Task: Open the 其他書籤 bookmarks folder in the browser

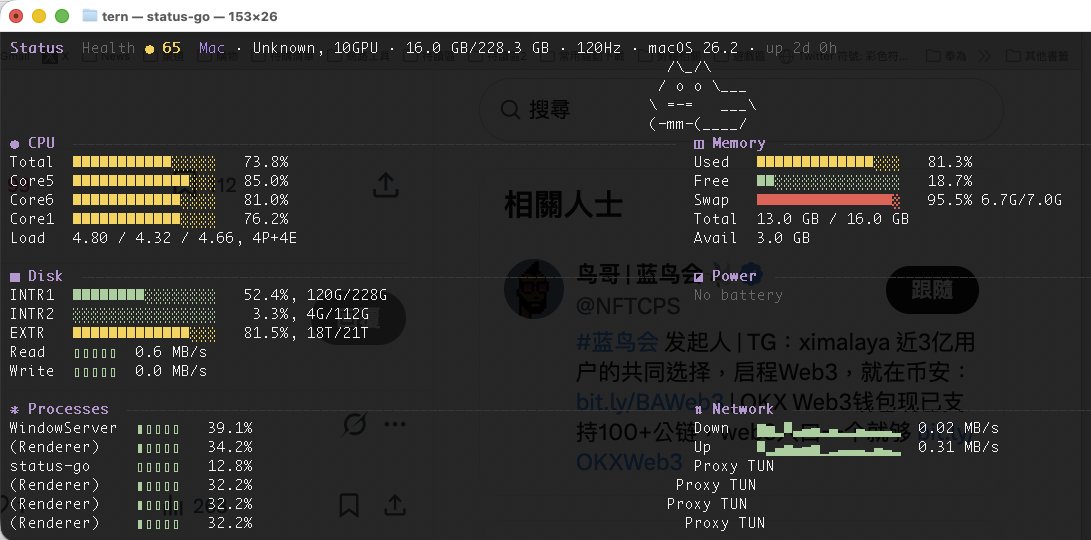Action: tap(1036, 56)
